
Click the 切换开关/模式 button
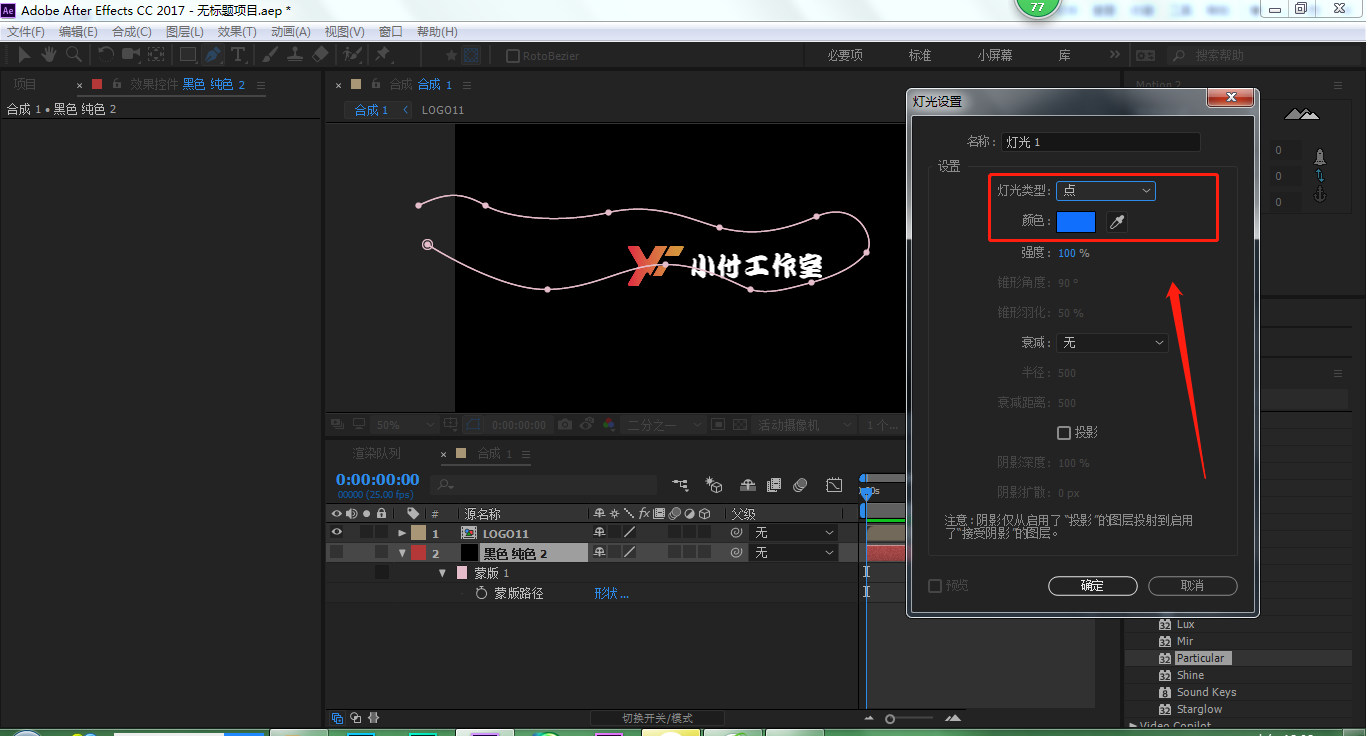tap(657, 718)
